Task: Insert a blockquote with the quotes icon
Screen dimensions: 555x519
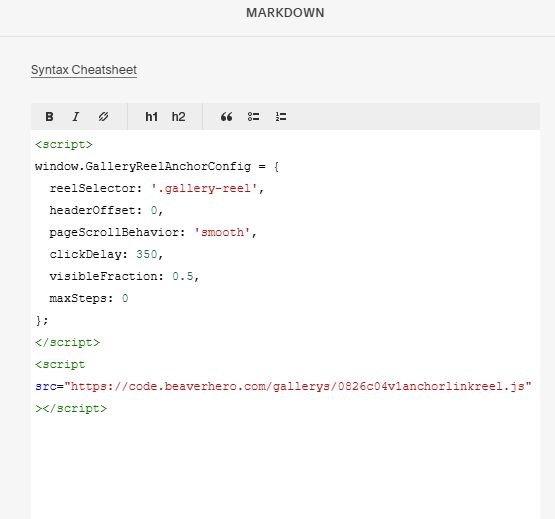Action: pos(227,116)
